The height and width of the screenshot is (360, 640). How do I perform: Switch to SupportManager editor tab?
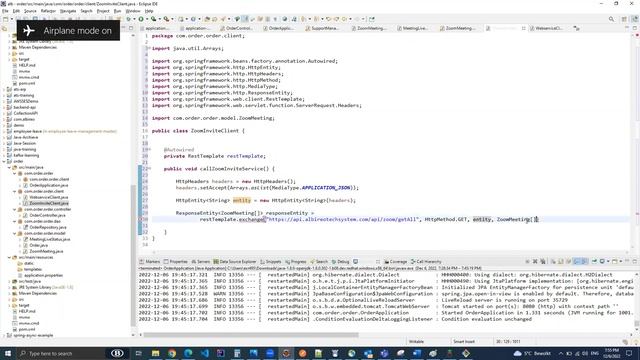322,28
